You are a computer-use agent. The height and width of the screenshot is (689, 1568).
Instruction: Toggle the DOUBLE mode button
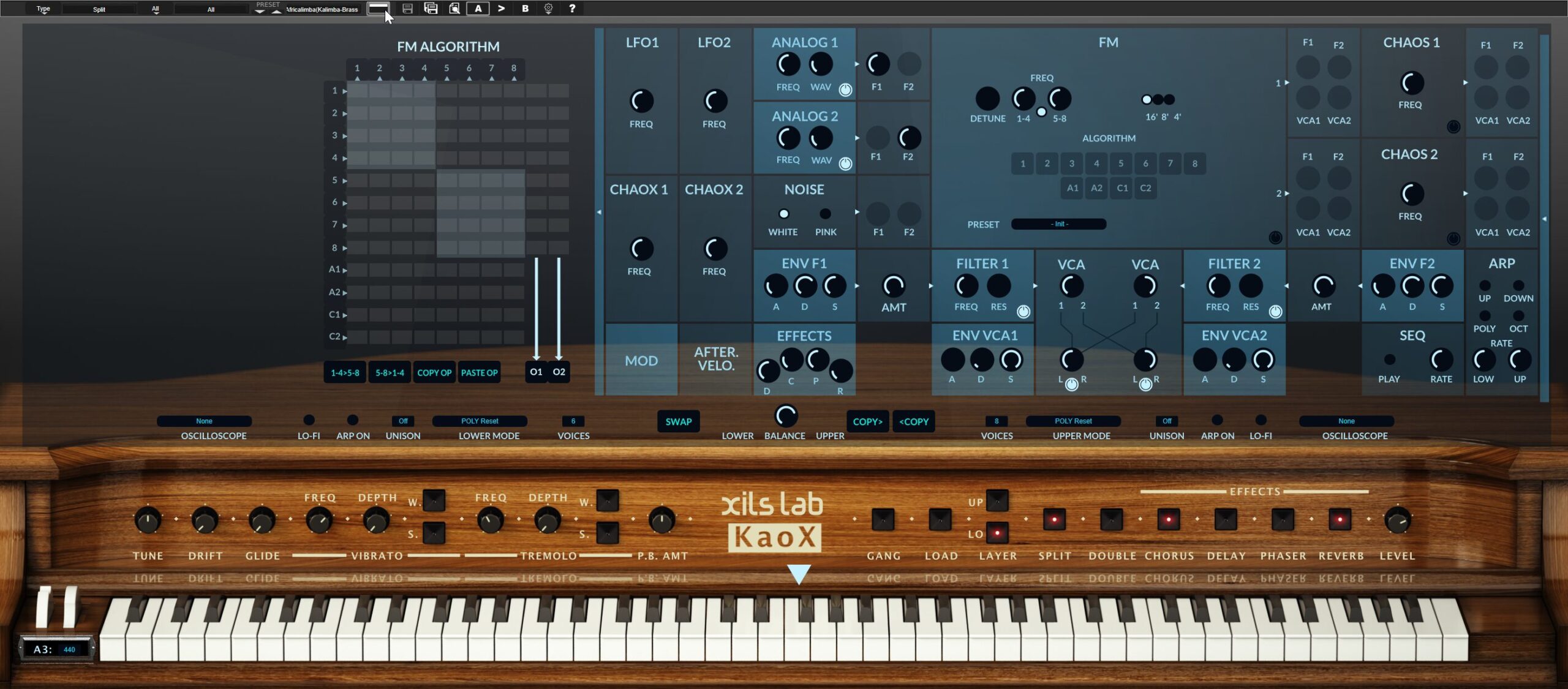(x=1111, y=519)
